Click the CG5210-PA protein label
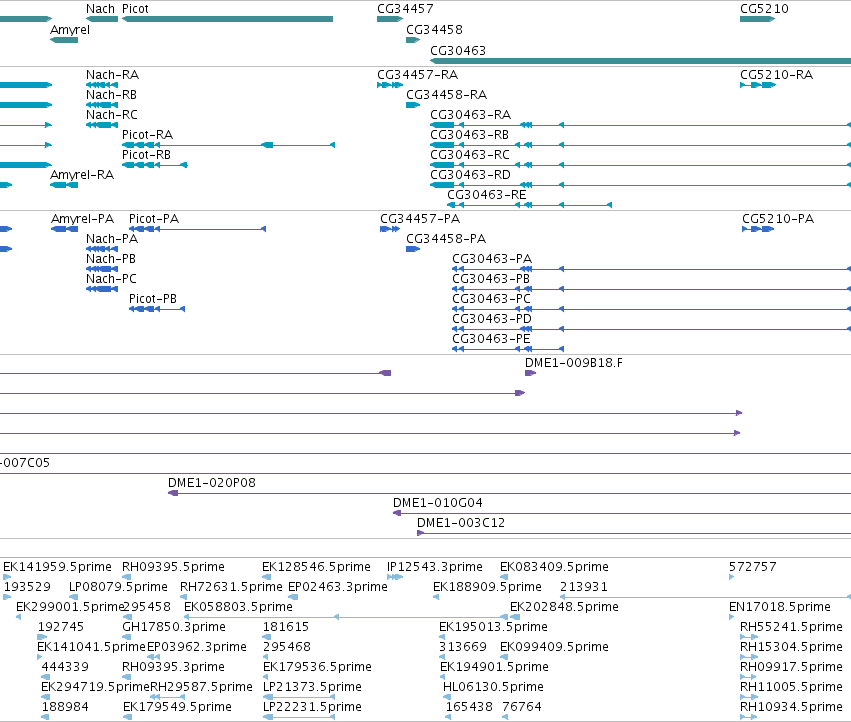Image resolution: width=851 pixels, height=722 pixels. 778,219
